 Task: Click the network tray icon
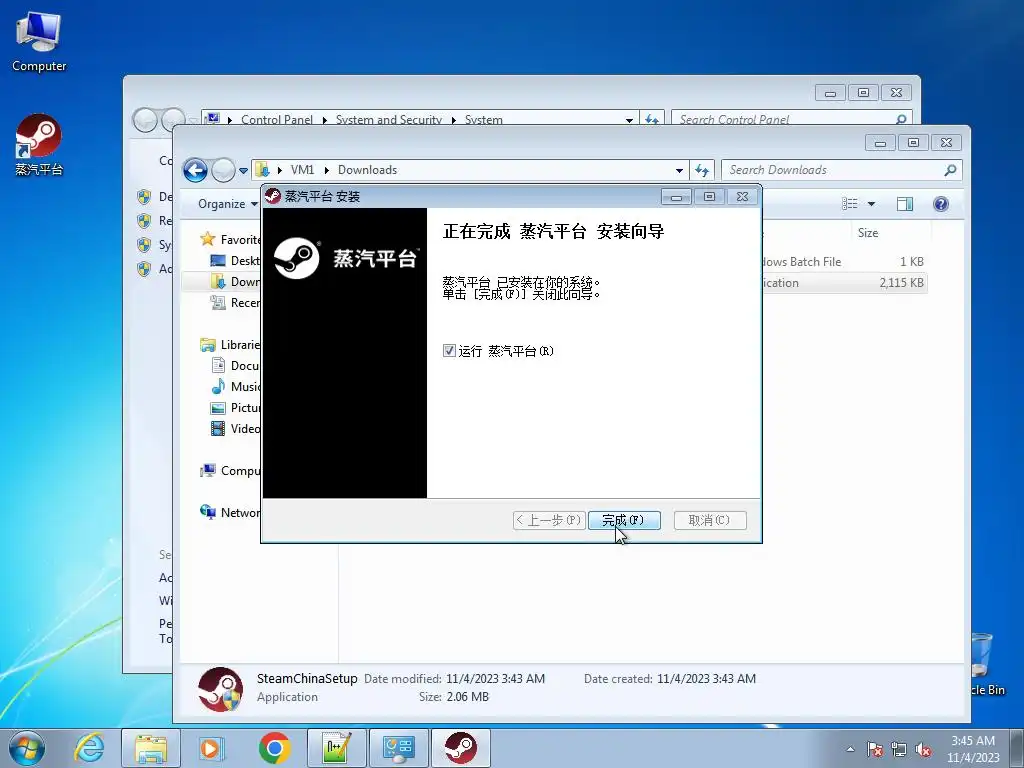(899, 749)
